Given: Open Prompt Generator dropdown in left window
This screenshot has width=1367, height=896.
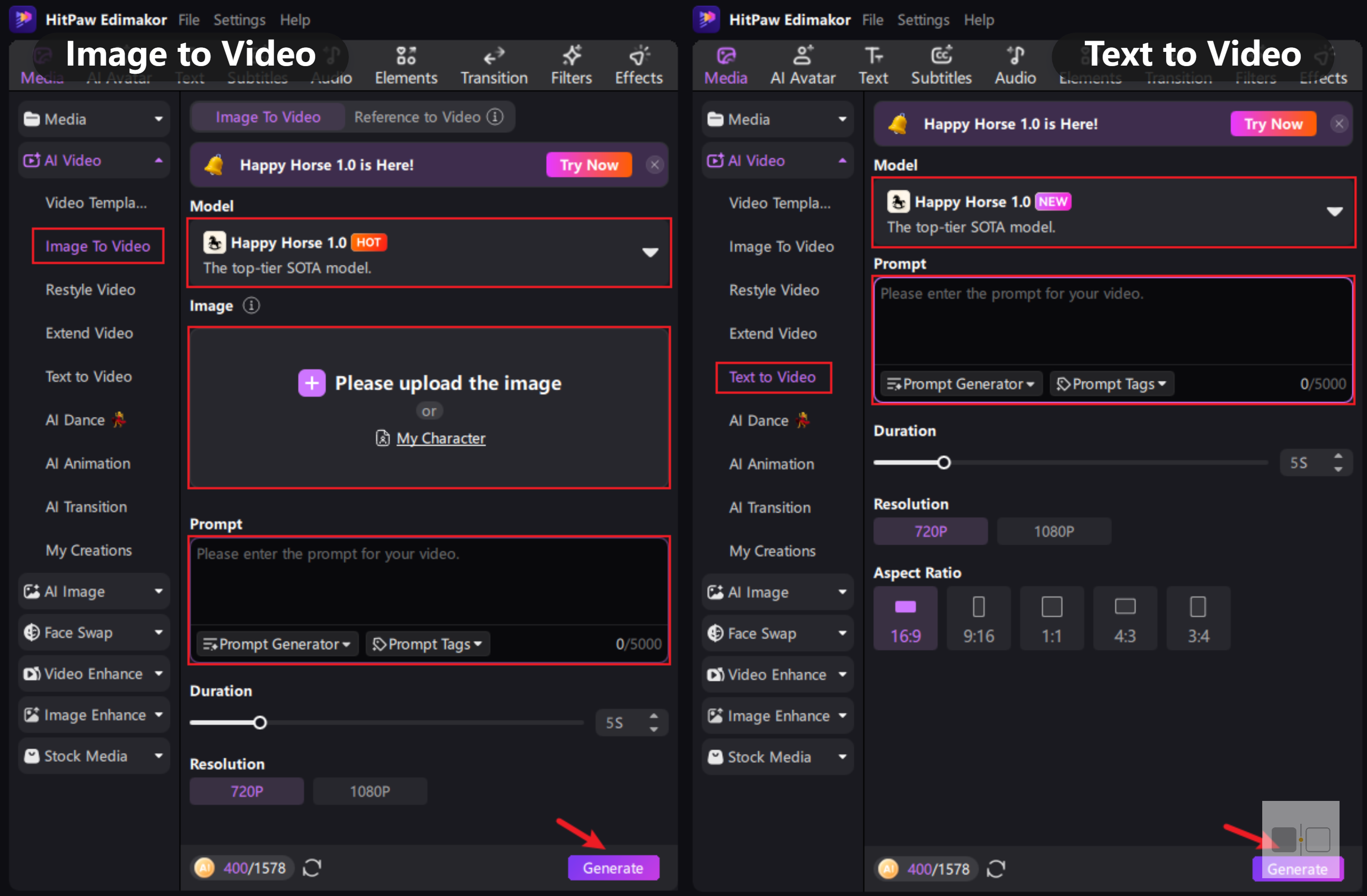Looking at the screenshot, I should pyautogui.click(x=277, y=644).
